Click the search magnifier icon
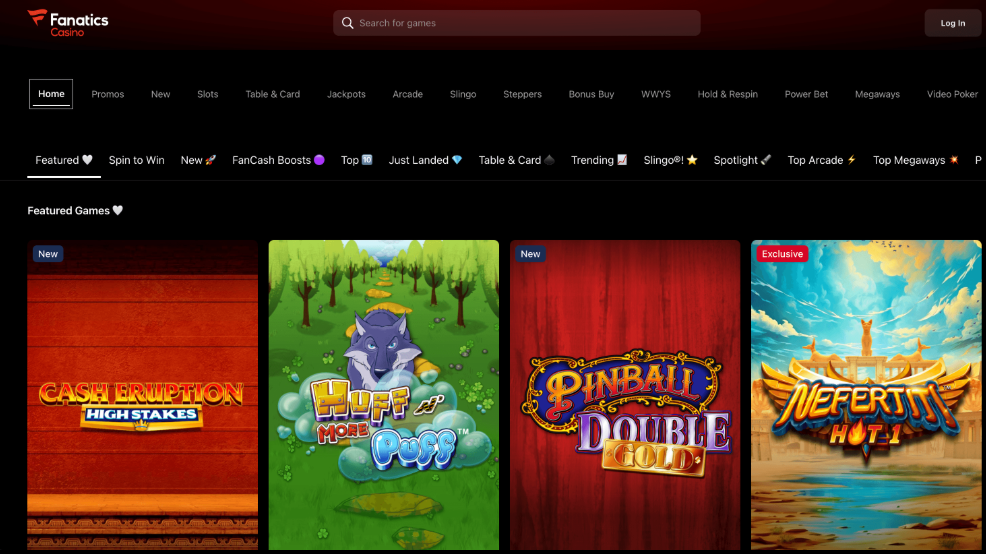 tap(347, 23)
